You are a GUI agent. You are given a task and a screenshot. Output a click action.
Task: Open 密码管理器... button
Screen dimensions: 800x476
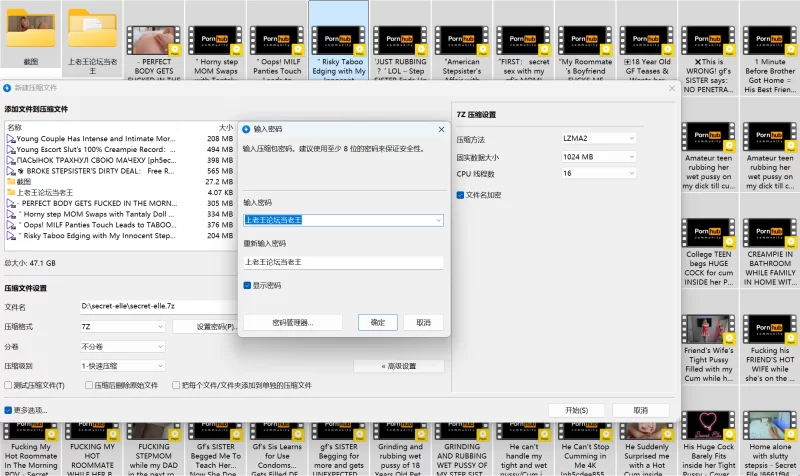click(x=293, y=322)
